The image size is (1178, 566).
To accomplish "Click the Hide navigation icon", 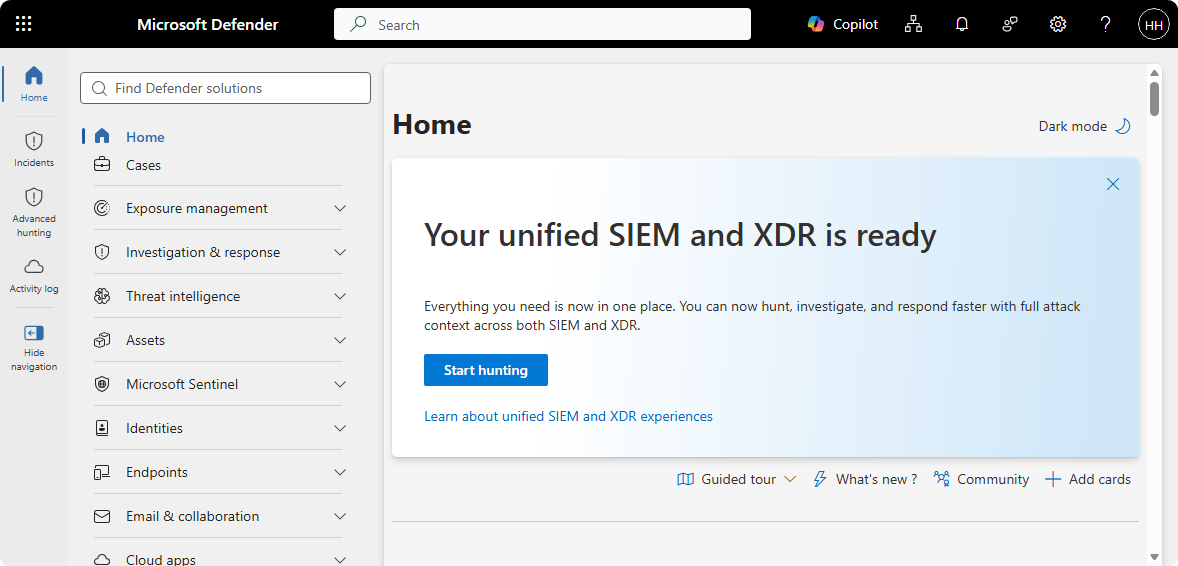I will pos(34,333).
